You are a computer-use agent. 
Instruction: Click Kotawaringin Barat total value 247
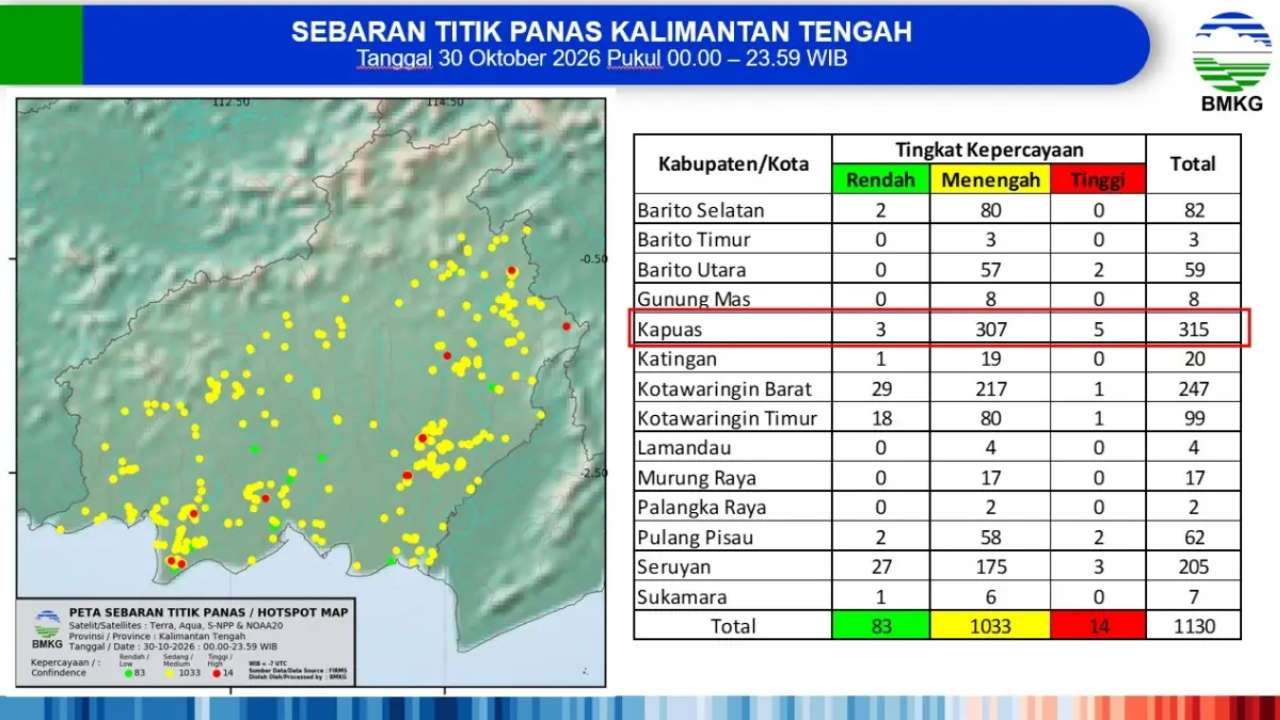pos(1193,389)
